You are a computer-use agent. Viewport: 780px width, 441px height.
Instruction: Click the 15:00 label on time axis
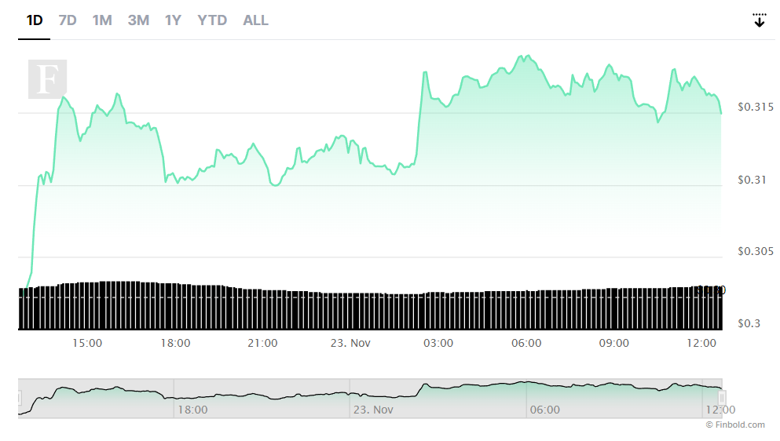point(88,343)
